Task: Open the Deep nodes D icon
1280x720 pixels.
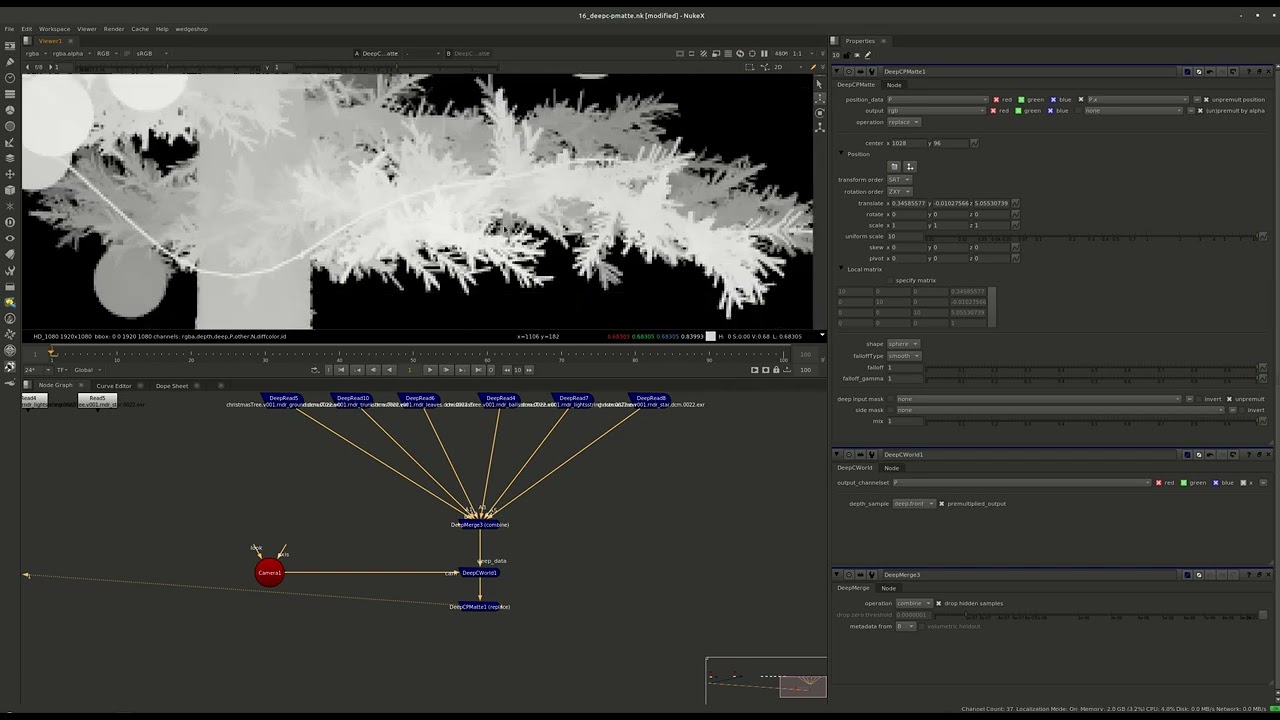Action: 10,222
